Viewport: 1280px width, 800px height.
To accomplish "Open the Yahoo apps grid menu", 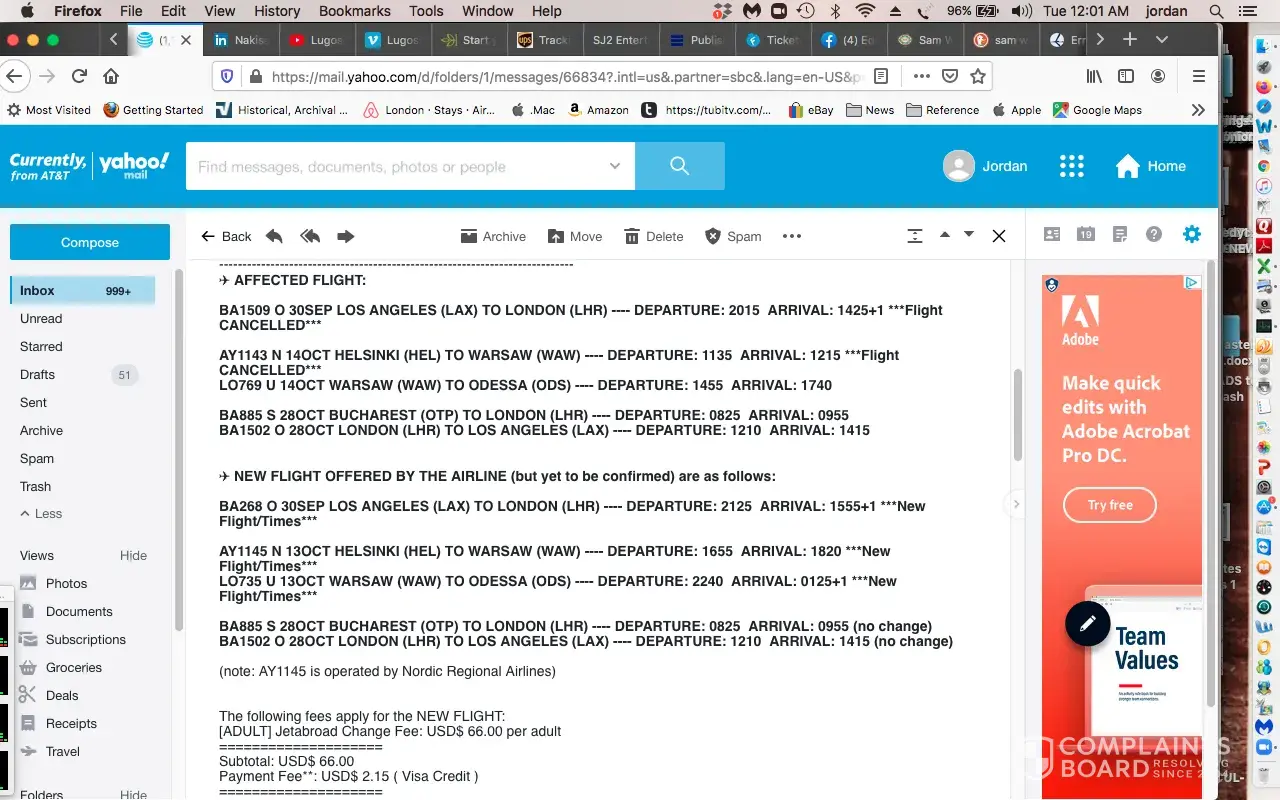I will (x=1072, y=166).
